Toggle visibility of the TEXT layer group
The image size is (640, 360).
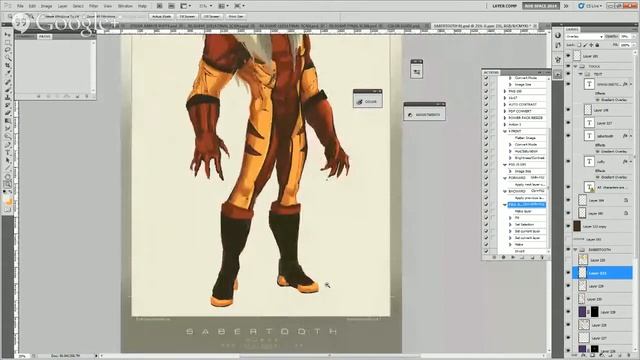coord(568,74)
